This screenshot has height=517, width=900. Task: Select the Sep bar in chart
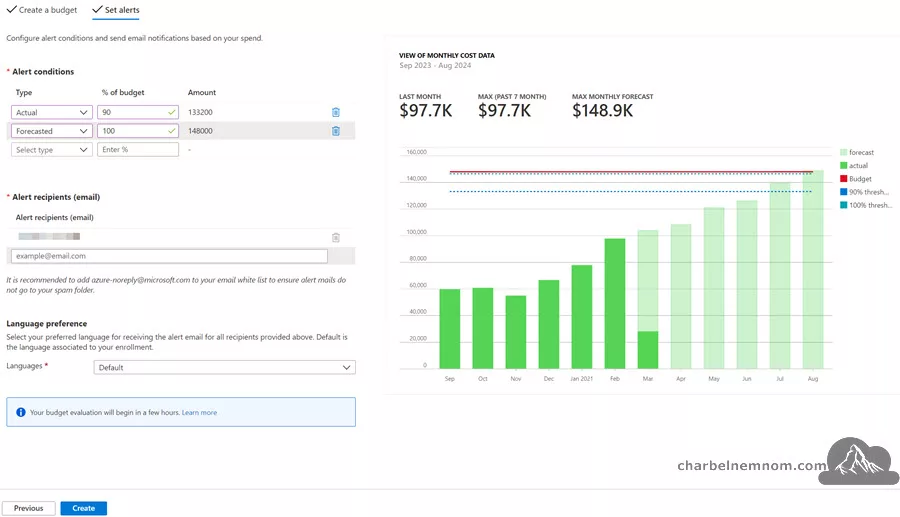449,329
